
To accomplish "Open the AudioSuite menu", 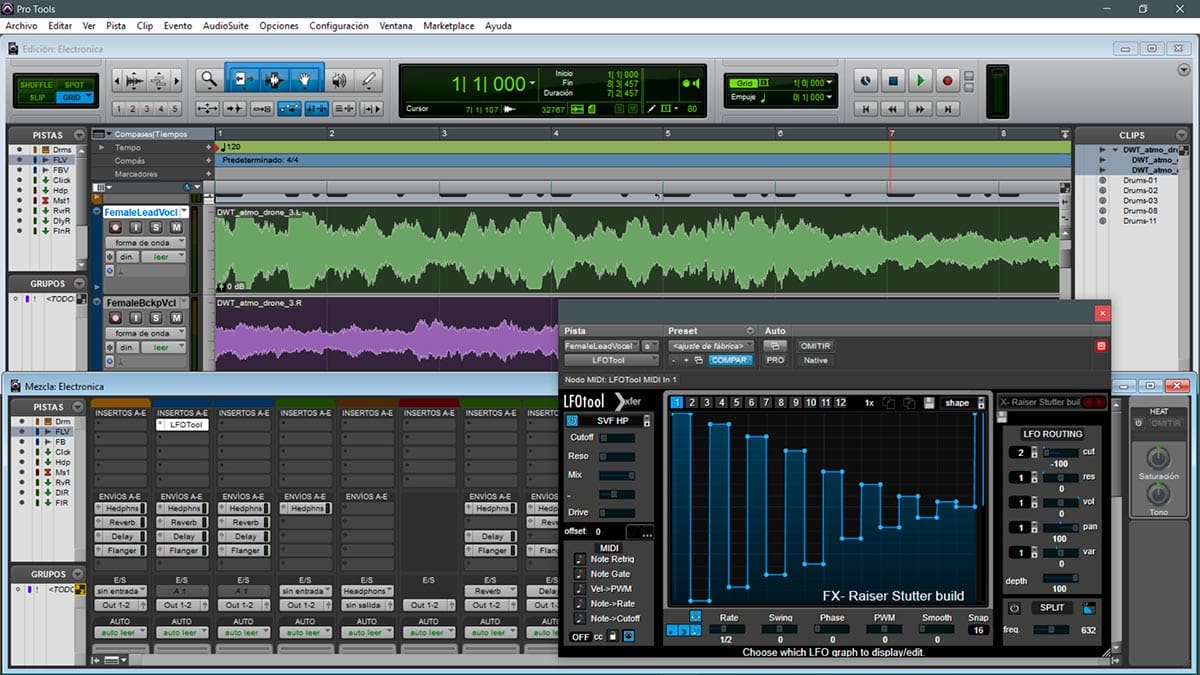I will tap(226, 26).
